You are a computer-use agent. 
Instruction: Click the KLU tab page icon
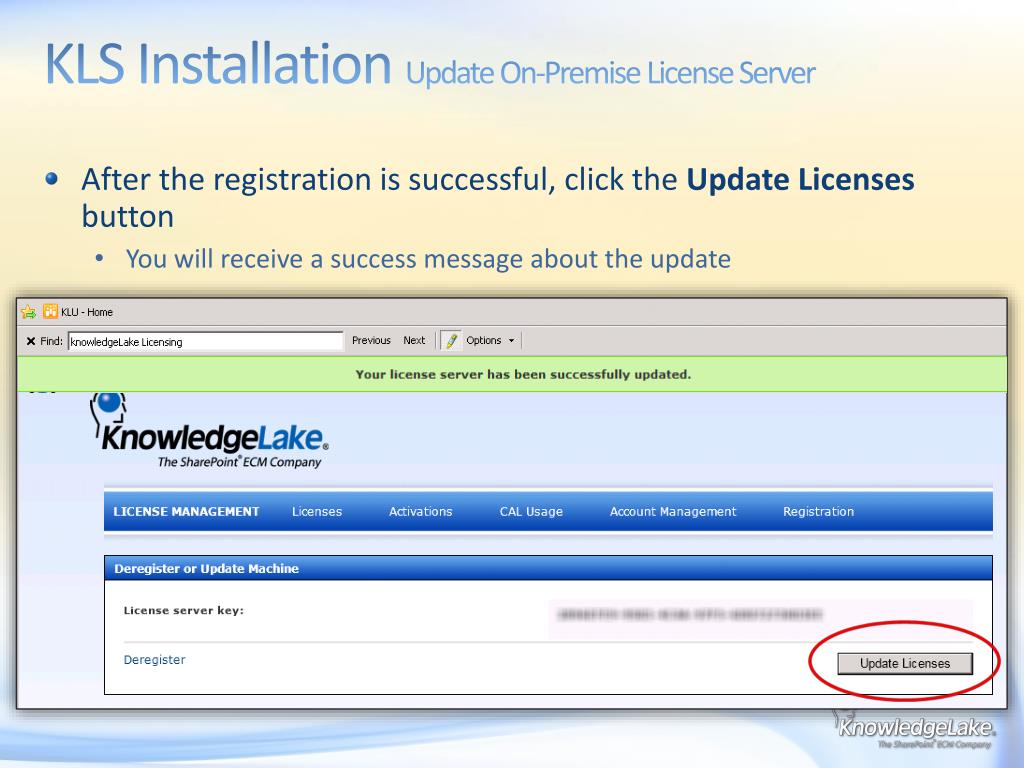tap(50, 312)
